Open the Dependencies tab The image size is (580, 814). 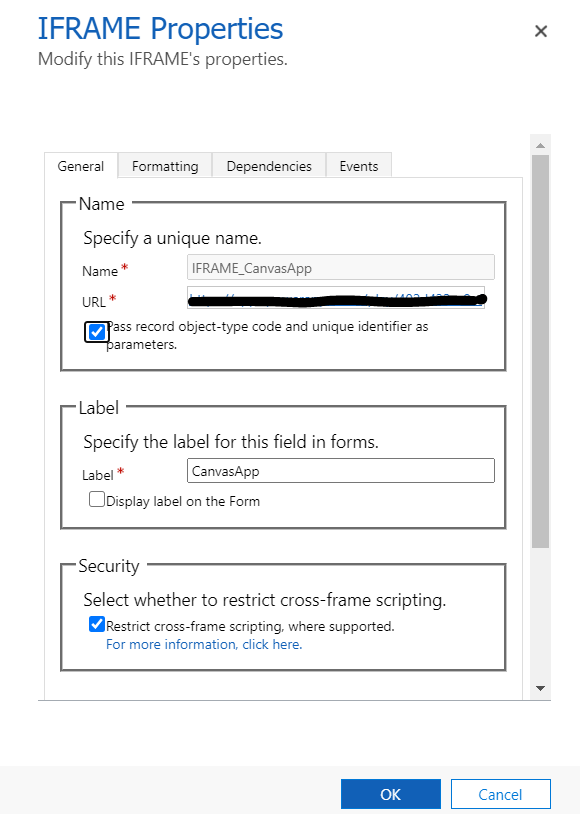coord(268,166)
